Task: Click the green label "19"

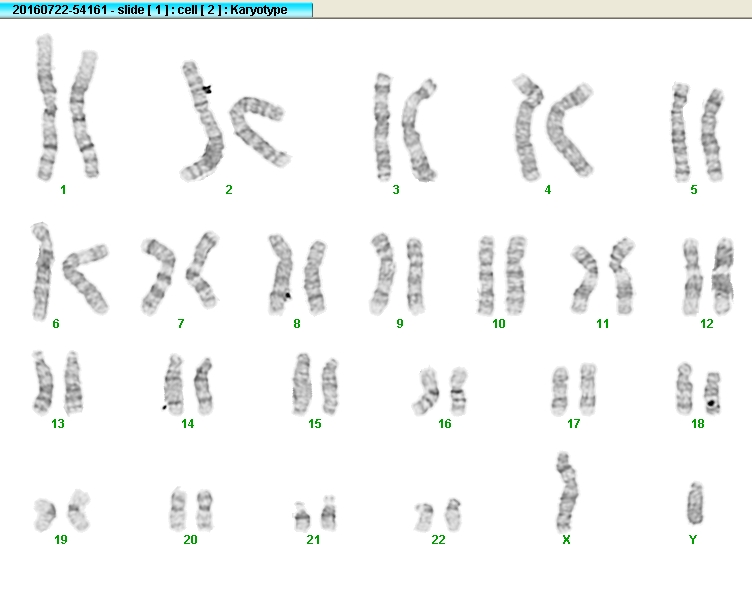Action: click(x=60, y=540)
